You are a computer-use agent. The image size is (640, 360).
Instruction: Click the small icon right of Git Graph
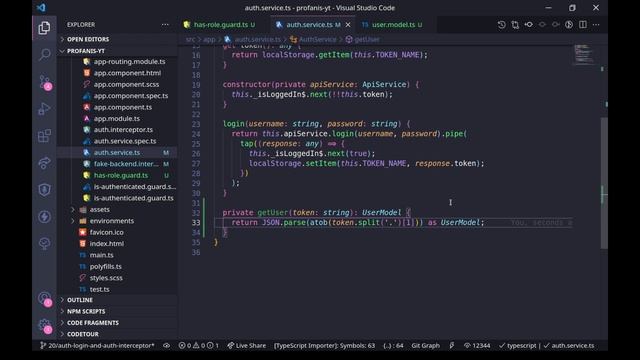point(451,345)
